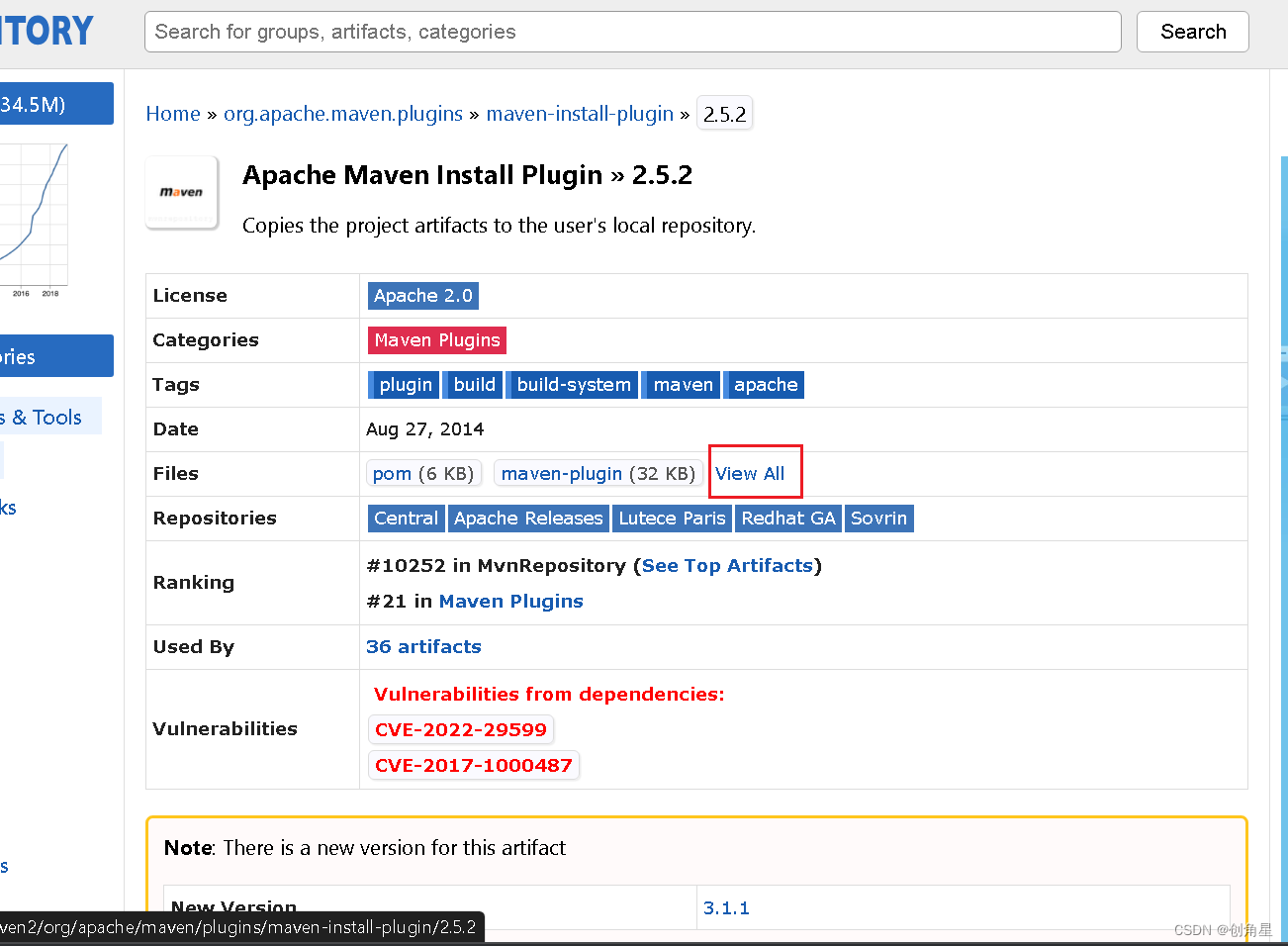Open the maven-install-plugin breadcrumb

(x=580, y=113)
